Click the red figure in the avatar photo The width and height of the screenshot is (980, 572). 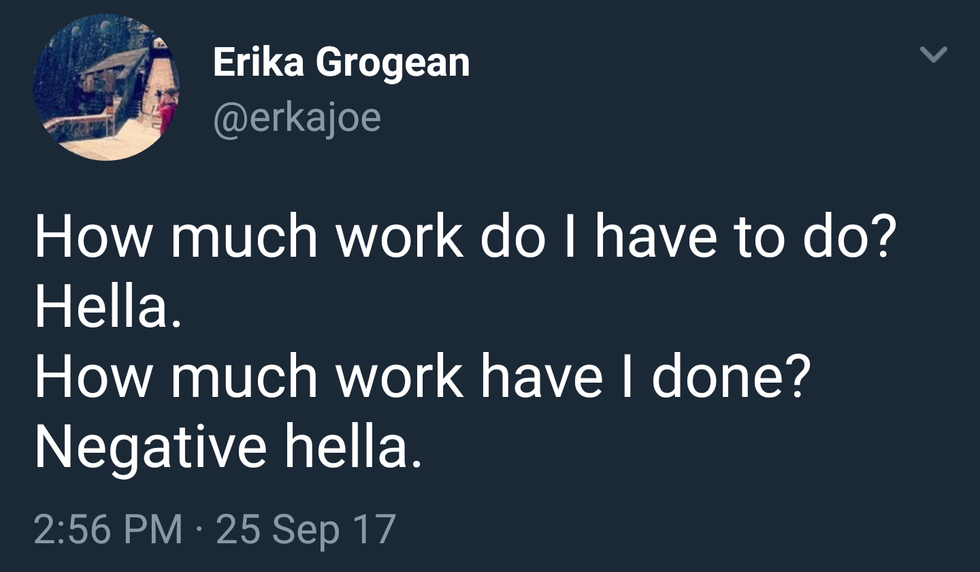click(165, 113)
